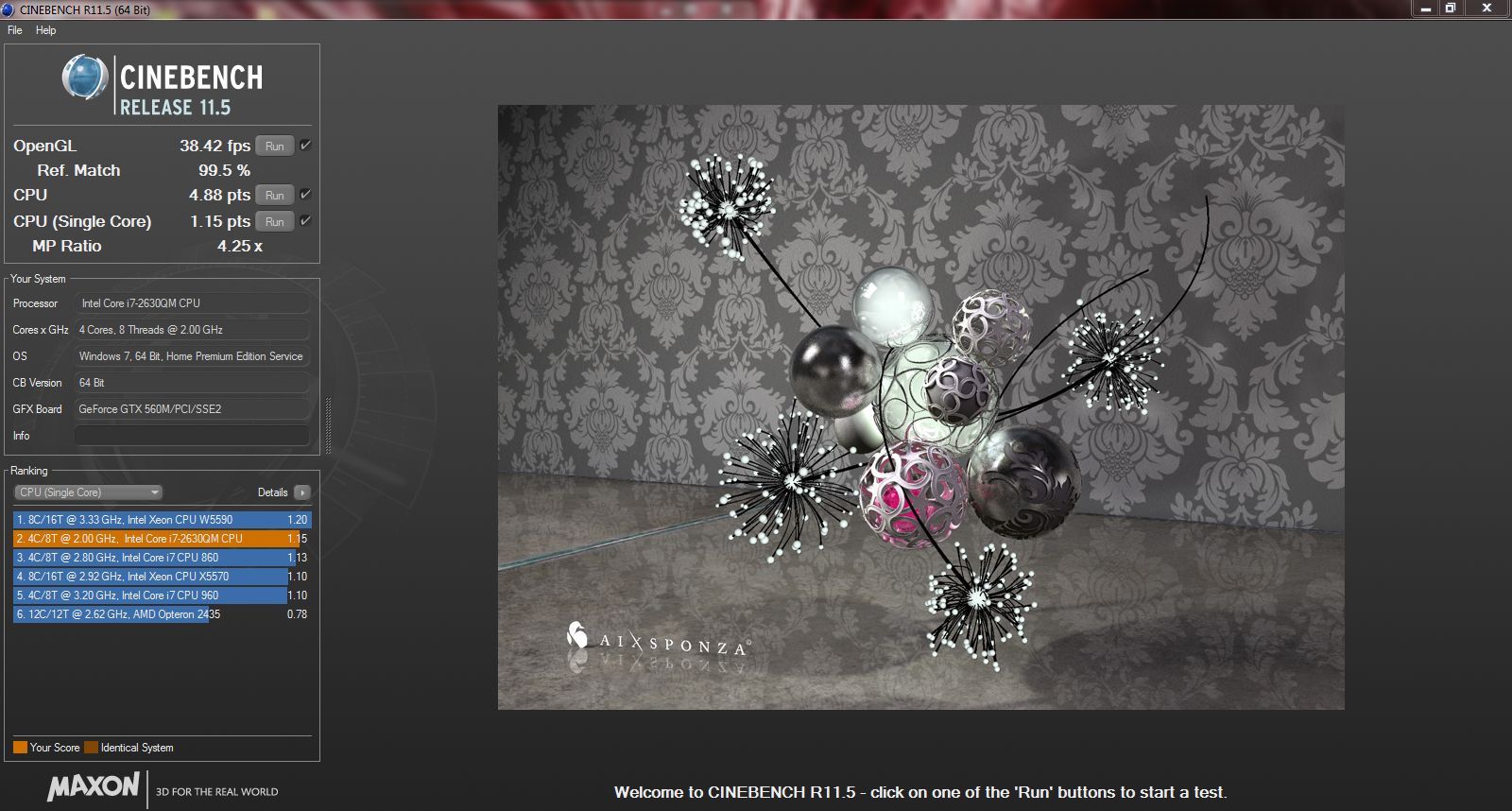
Task: Toggle the CPU (Single Core) checkbox
Action: 305,221
